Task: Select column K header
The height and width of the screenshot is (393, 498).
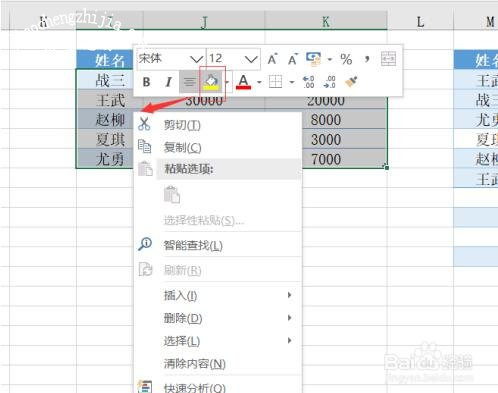Action: [326, 21]
